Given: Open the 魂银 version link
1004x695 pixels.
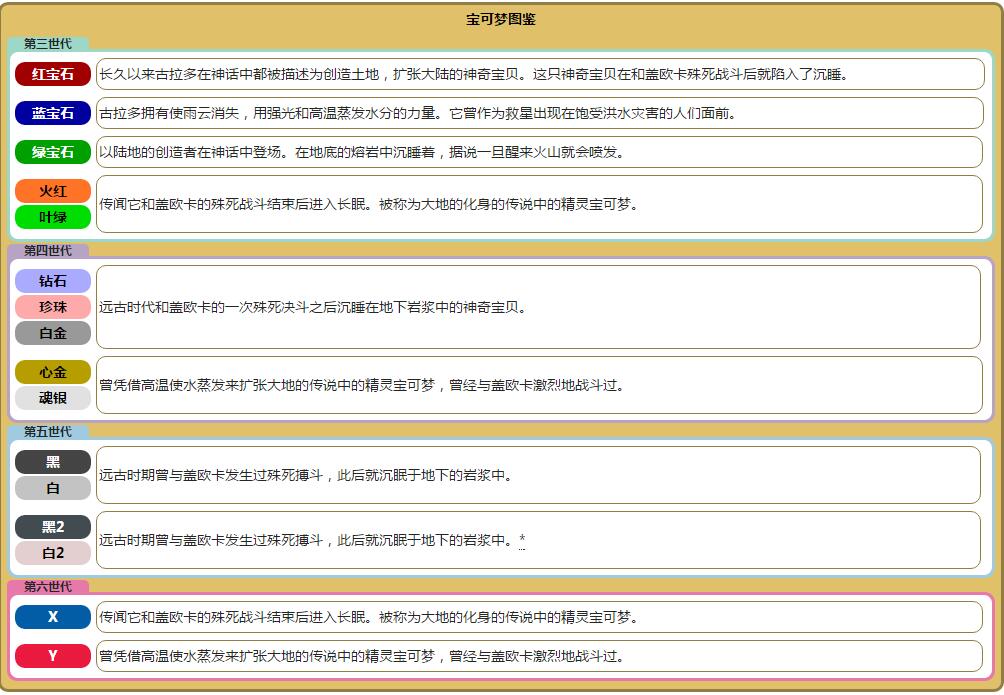Looking at the screenshot, I should coord(53,398).
